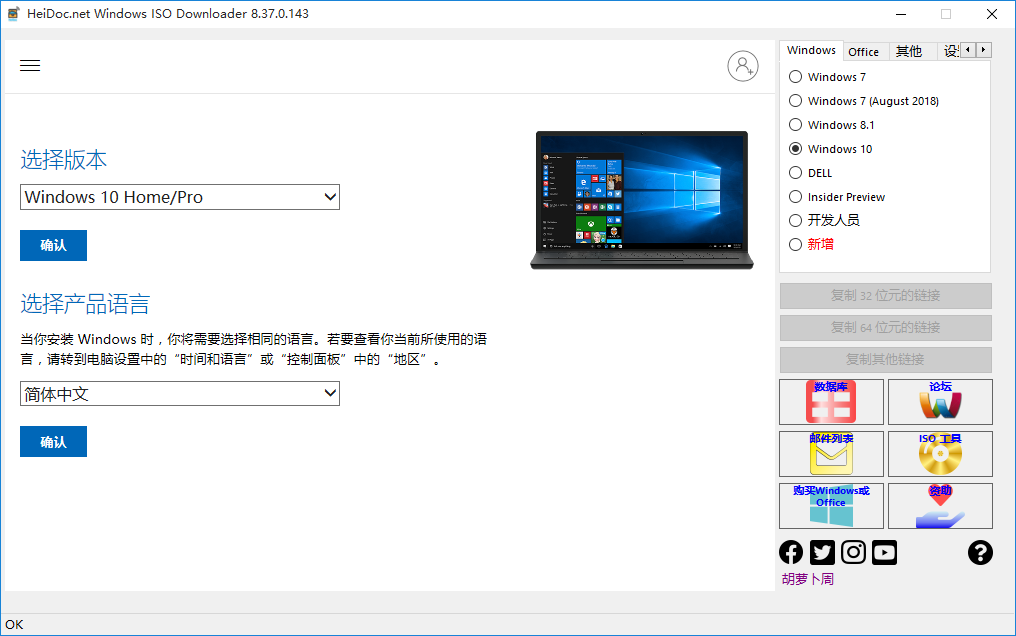Expand the Windows 10 Home/Pro edition dropdown
The height and width of the screenshot is (636, 1016).
tap(180, 197)
